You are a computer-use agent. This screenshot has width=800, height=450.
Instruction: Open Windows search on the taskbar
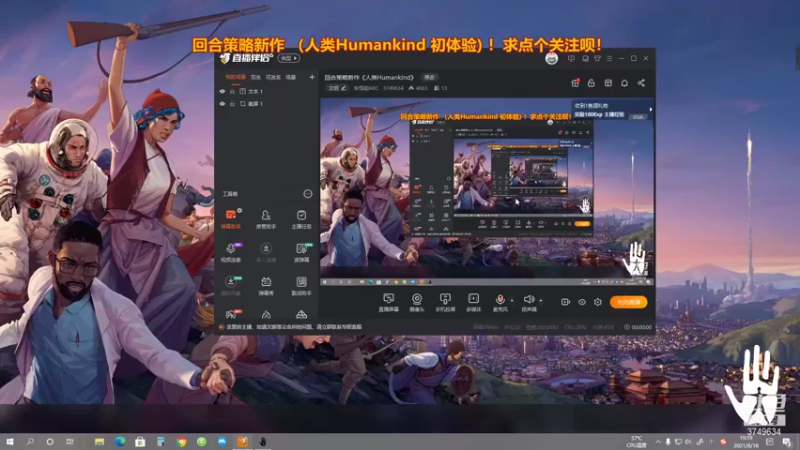[30, 441]
